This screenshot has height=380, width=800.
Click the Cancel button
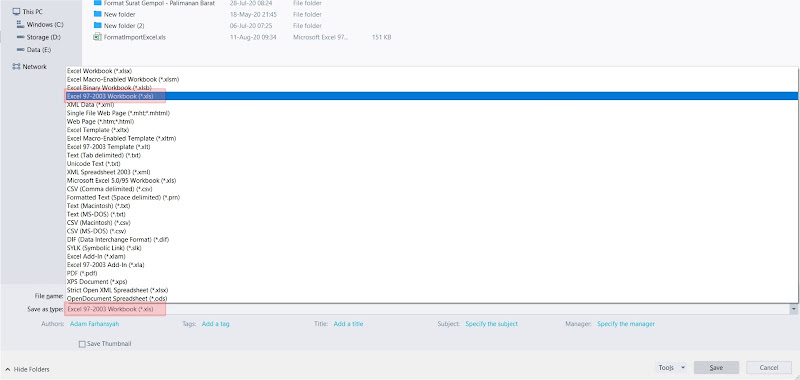pos(769,368)
